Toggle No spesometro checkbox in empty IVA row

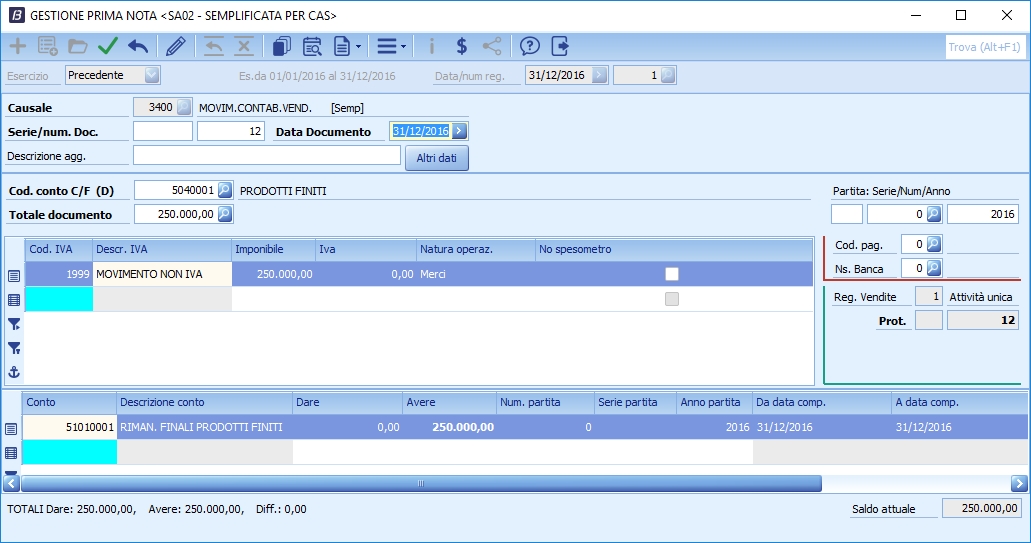[671, 299]
